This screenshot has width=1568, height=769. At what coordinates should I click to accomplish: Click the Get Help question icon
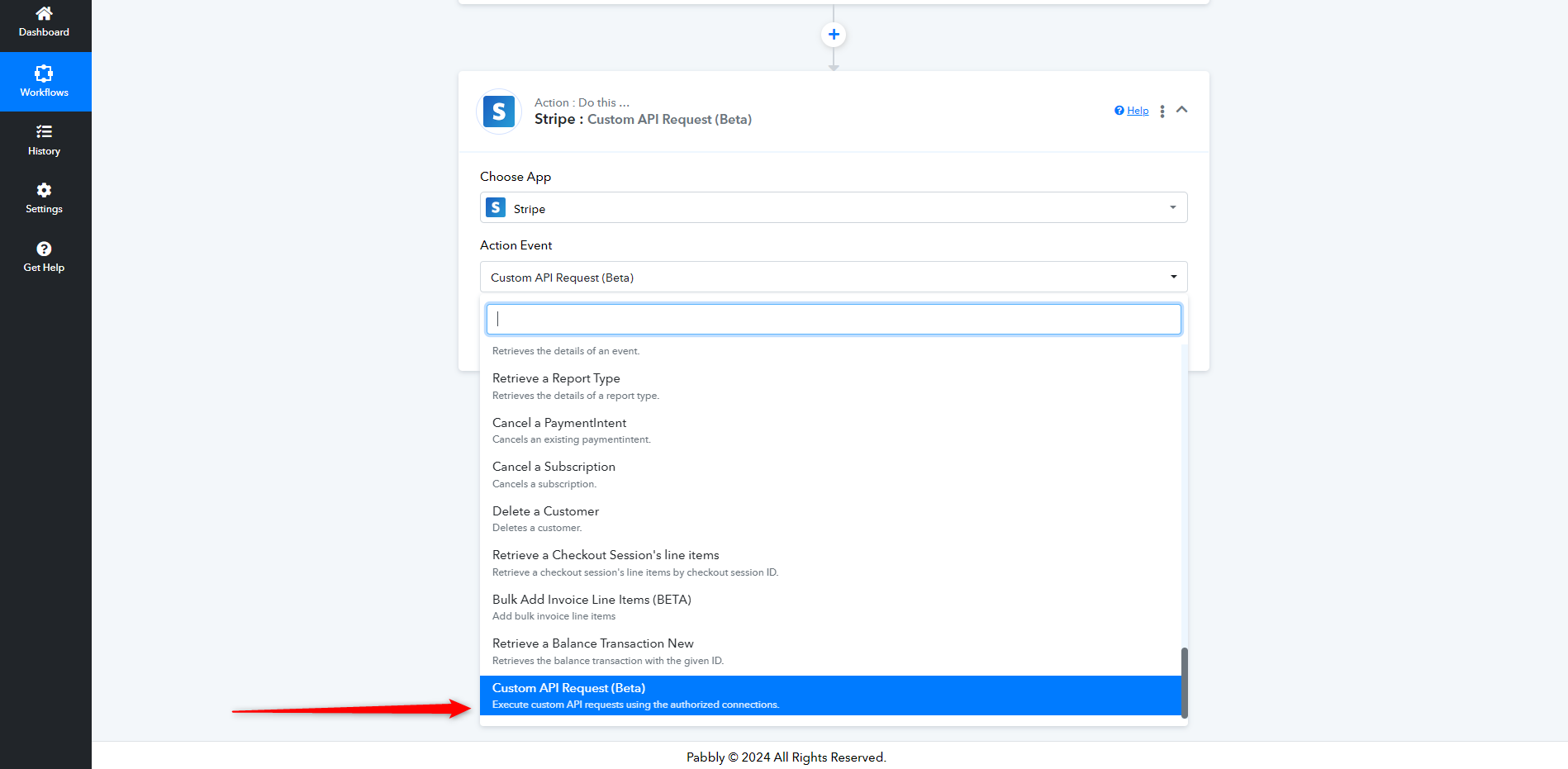point(44,249)
